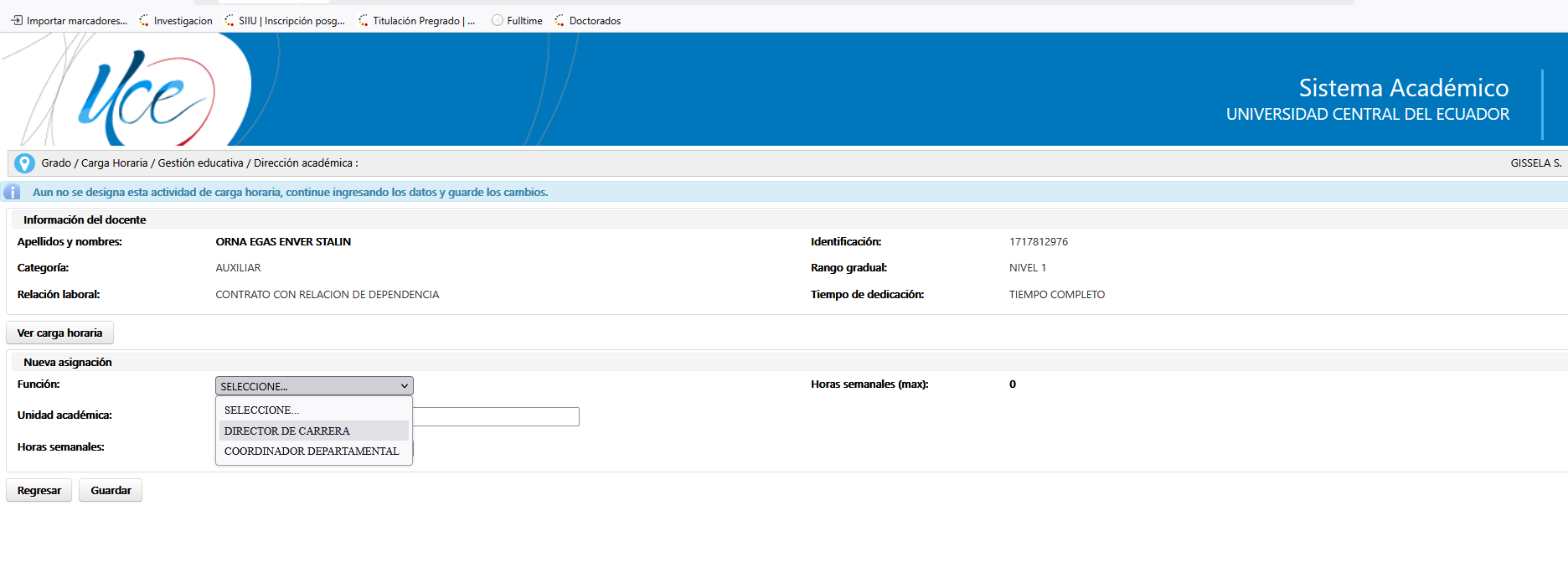The width and height of the screenshot is (1568, 583).
Task: Click the SIIU bookmark favicon
Action: 230,20
